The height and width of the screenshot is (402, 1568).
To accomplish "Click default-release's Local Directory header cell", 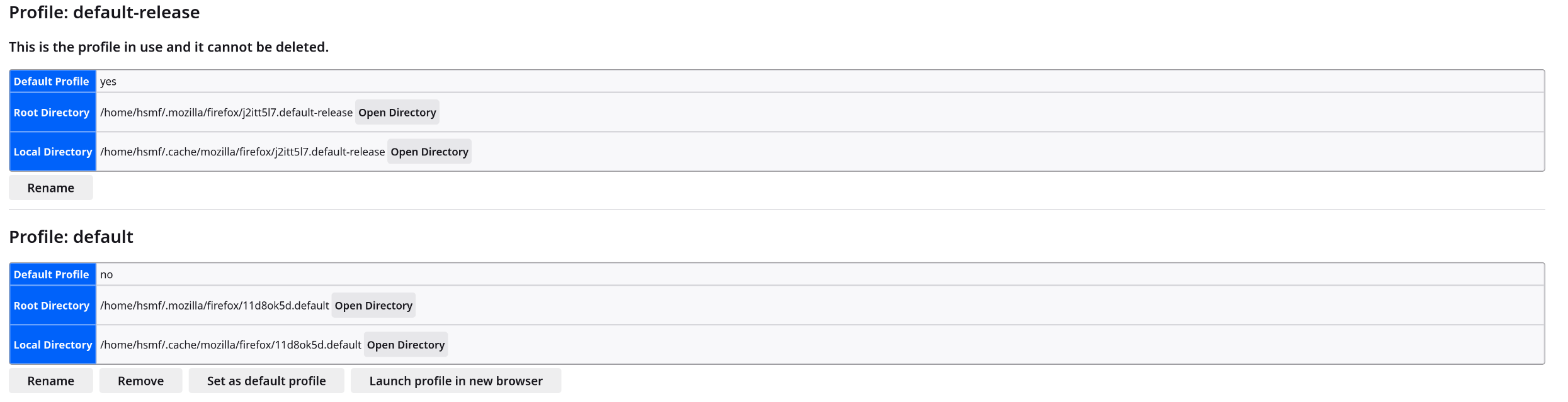I will click(x=53, y=152).
